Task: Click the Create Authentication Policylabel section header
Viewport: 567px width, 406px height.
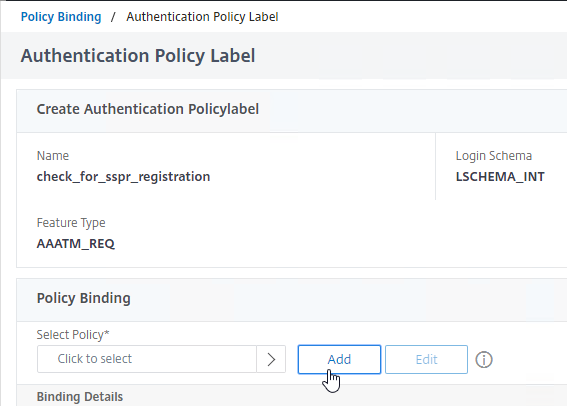Action: pyautogui.click(x=148, y=109)
